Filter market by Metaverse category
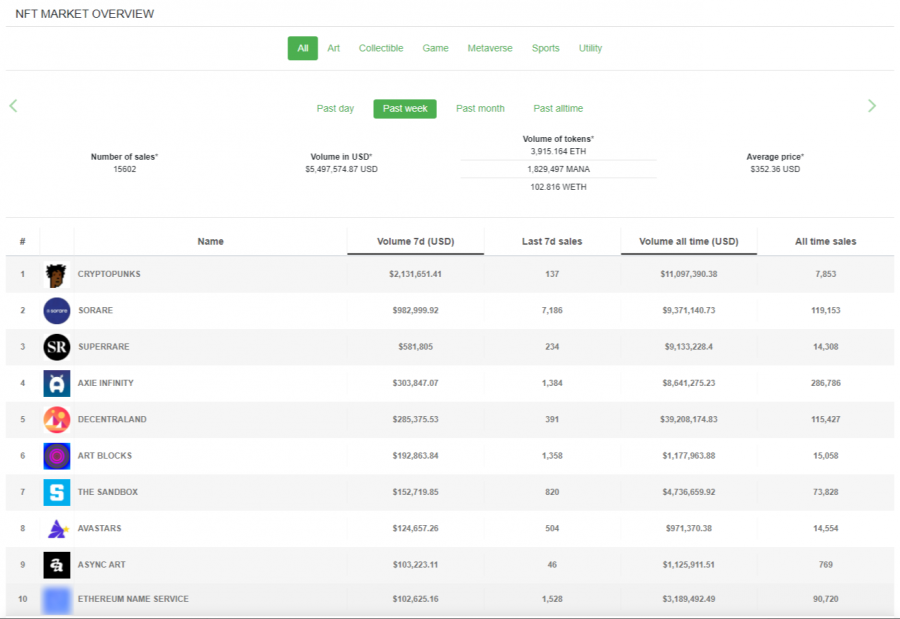900x619 pixels. [490, 48]
